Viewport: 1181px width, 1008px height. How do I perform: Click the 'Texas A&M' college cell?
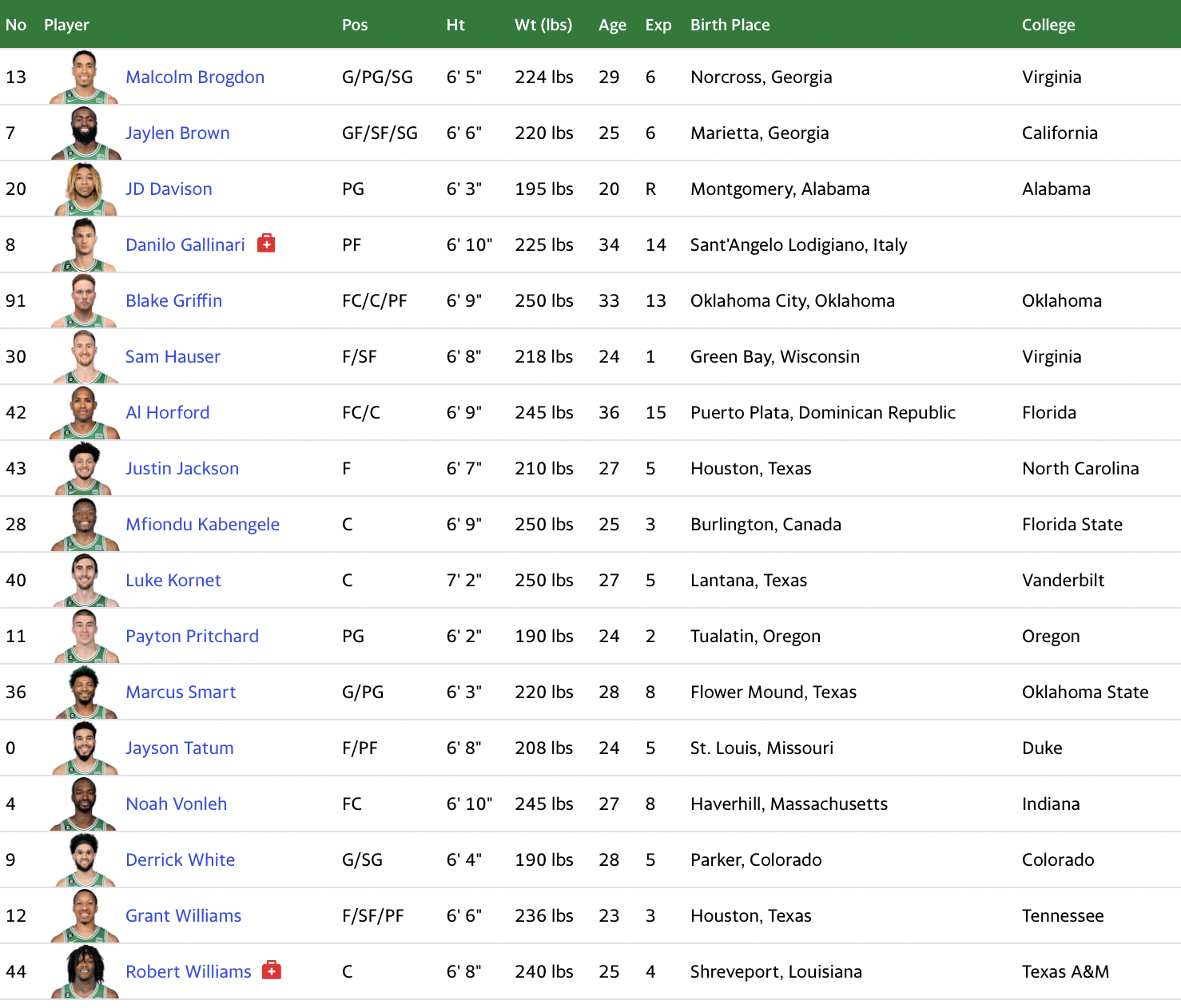pyautogui.click(x=1065, y=972)
